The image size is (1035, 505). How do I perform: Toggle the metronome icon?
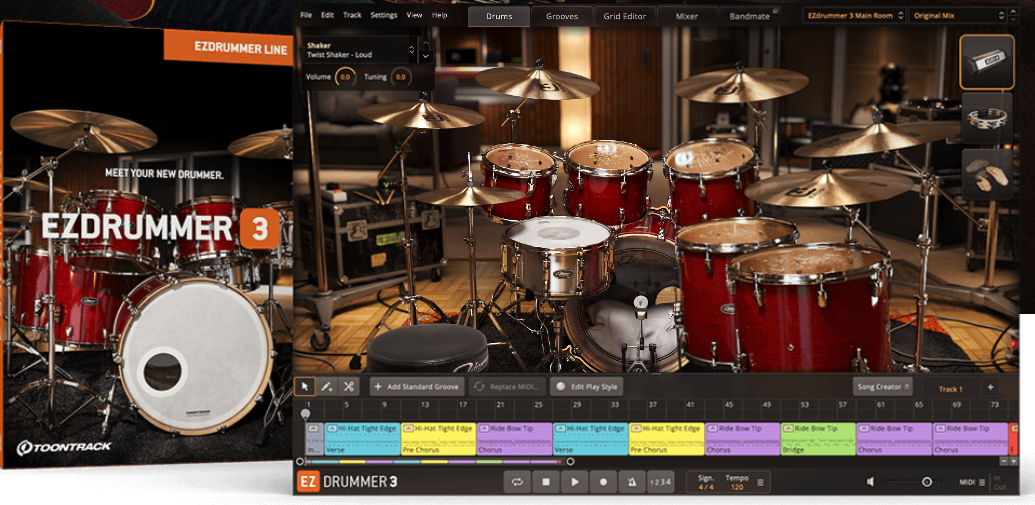click(x=631, y=482)
